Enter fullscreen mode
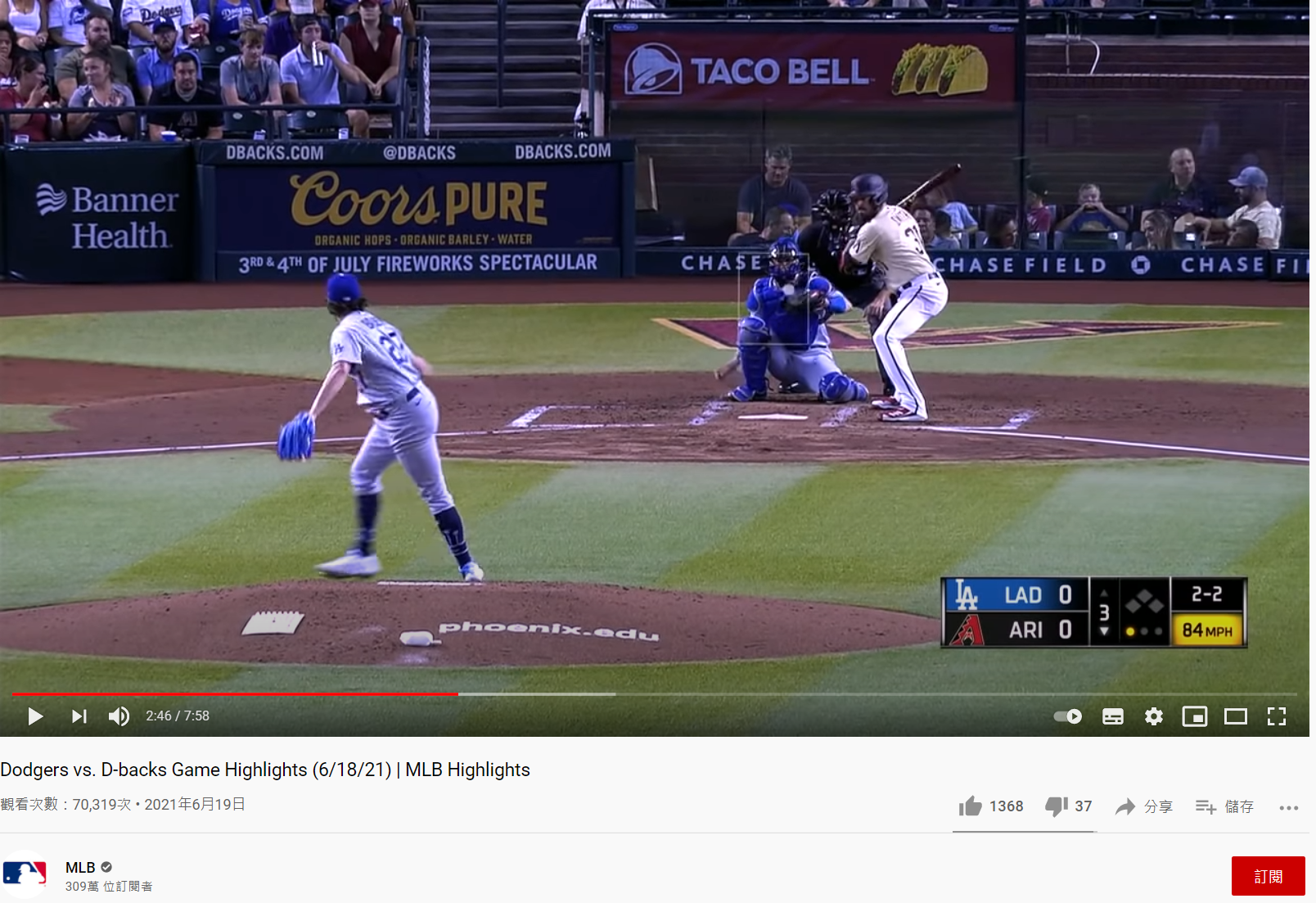1316x903 pixels. click(1277, 716)
